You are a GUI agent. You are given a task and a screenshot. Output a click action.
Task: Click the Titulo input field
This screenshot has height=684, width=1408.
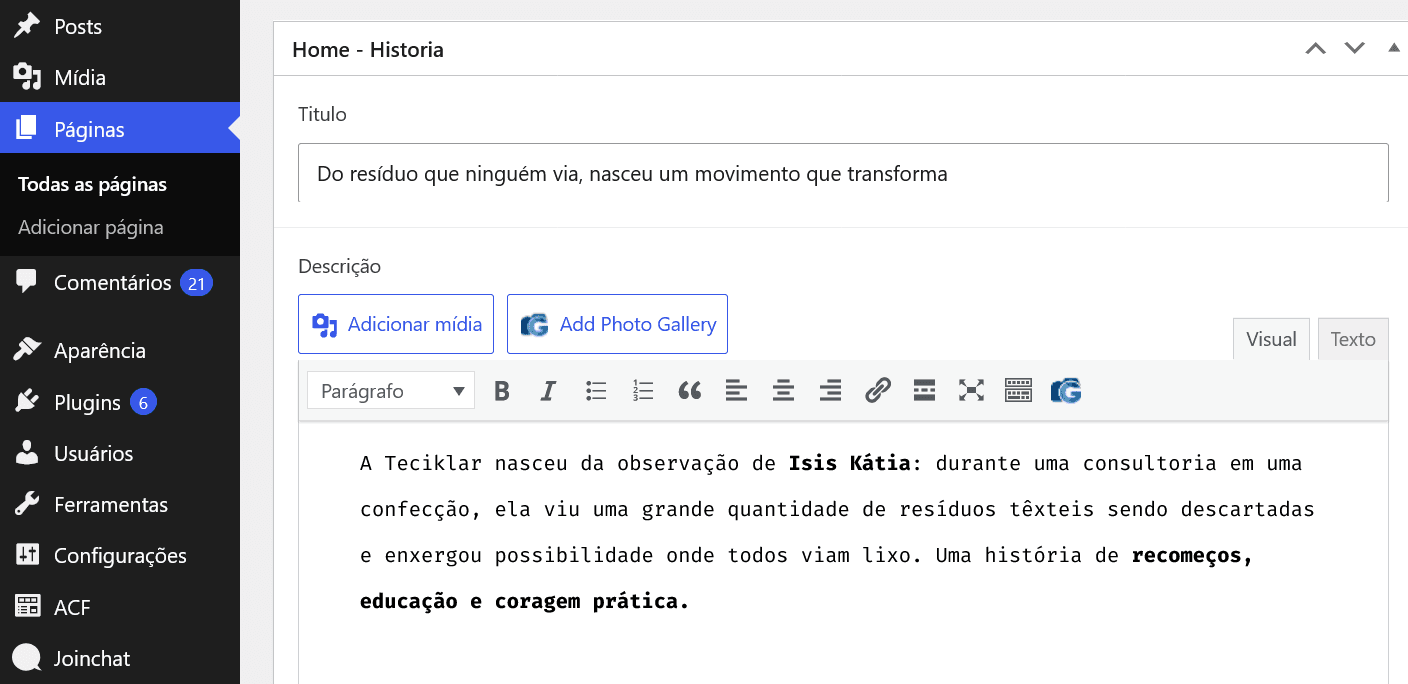click(x=843, y=174)
